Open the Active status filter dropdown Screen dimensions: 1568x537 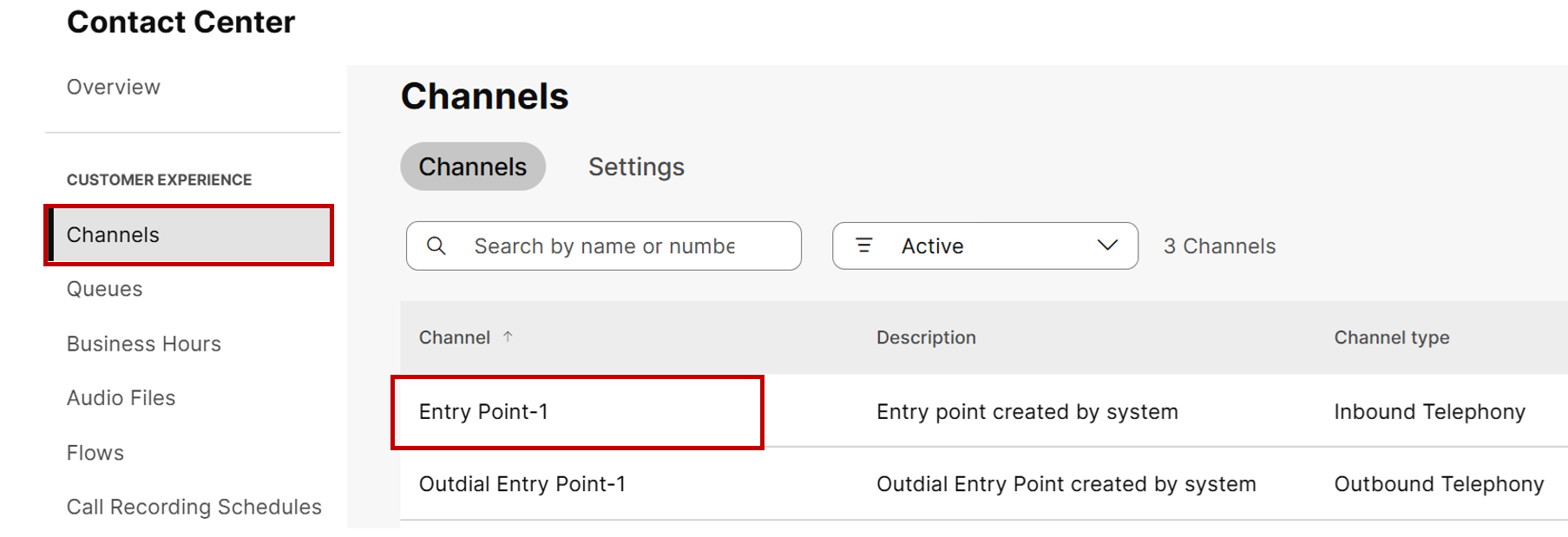pyautogui.click(x=984, y=246)
